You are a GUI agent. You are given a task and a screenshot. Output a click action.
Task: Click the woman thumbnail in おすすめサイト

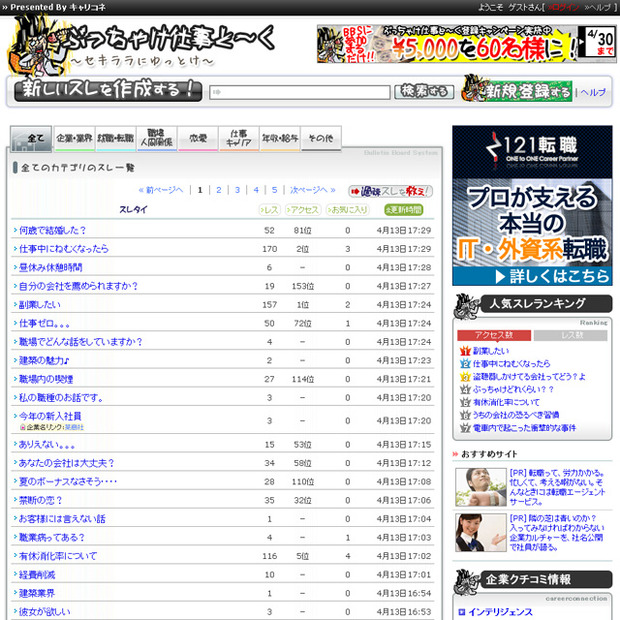[x=481, y=533]
